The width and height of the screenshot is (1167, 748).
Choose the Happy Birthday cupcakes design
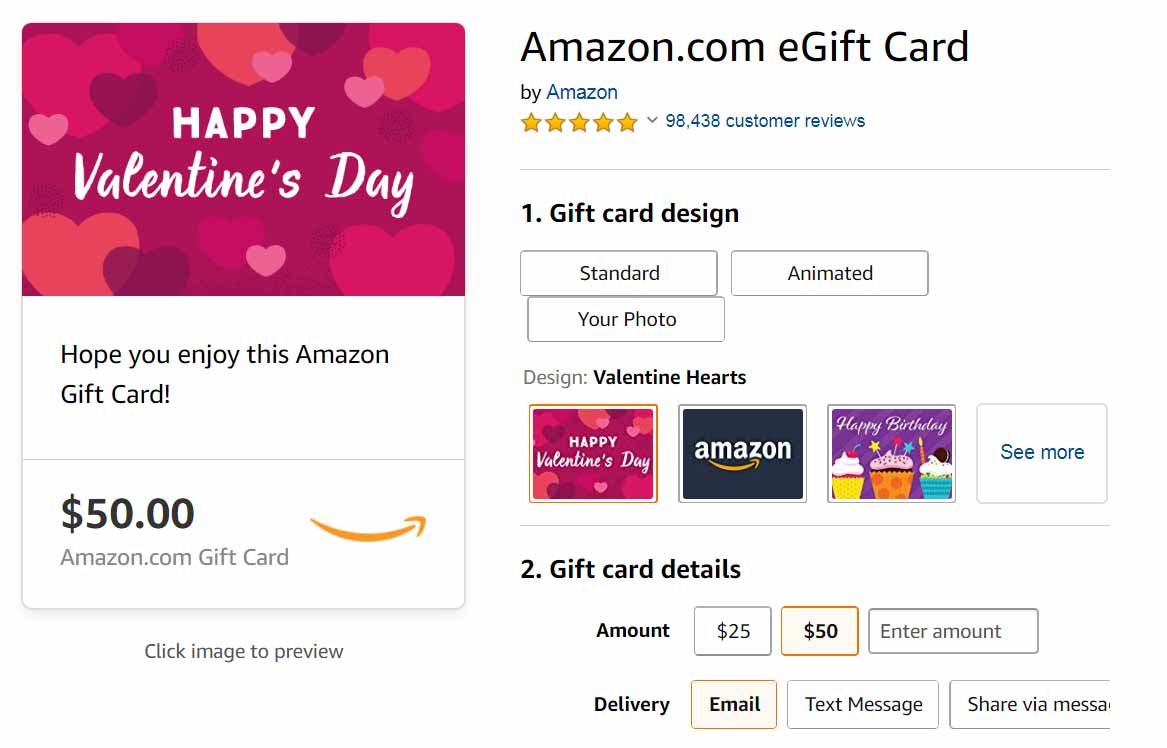coord(890,453)
